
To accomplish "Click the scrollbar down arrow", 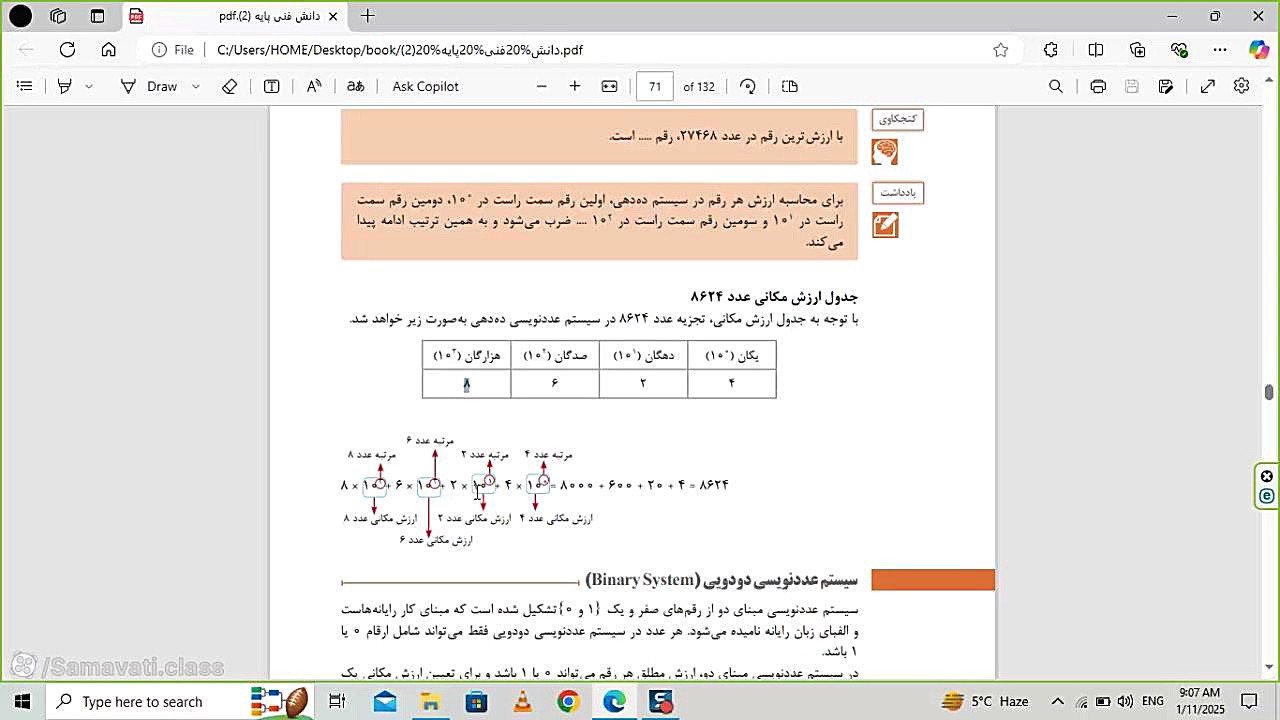I will (1269, 668).
